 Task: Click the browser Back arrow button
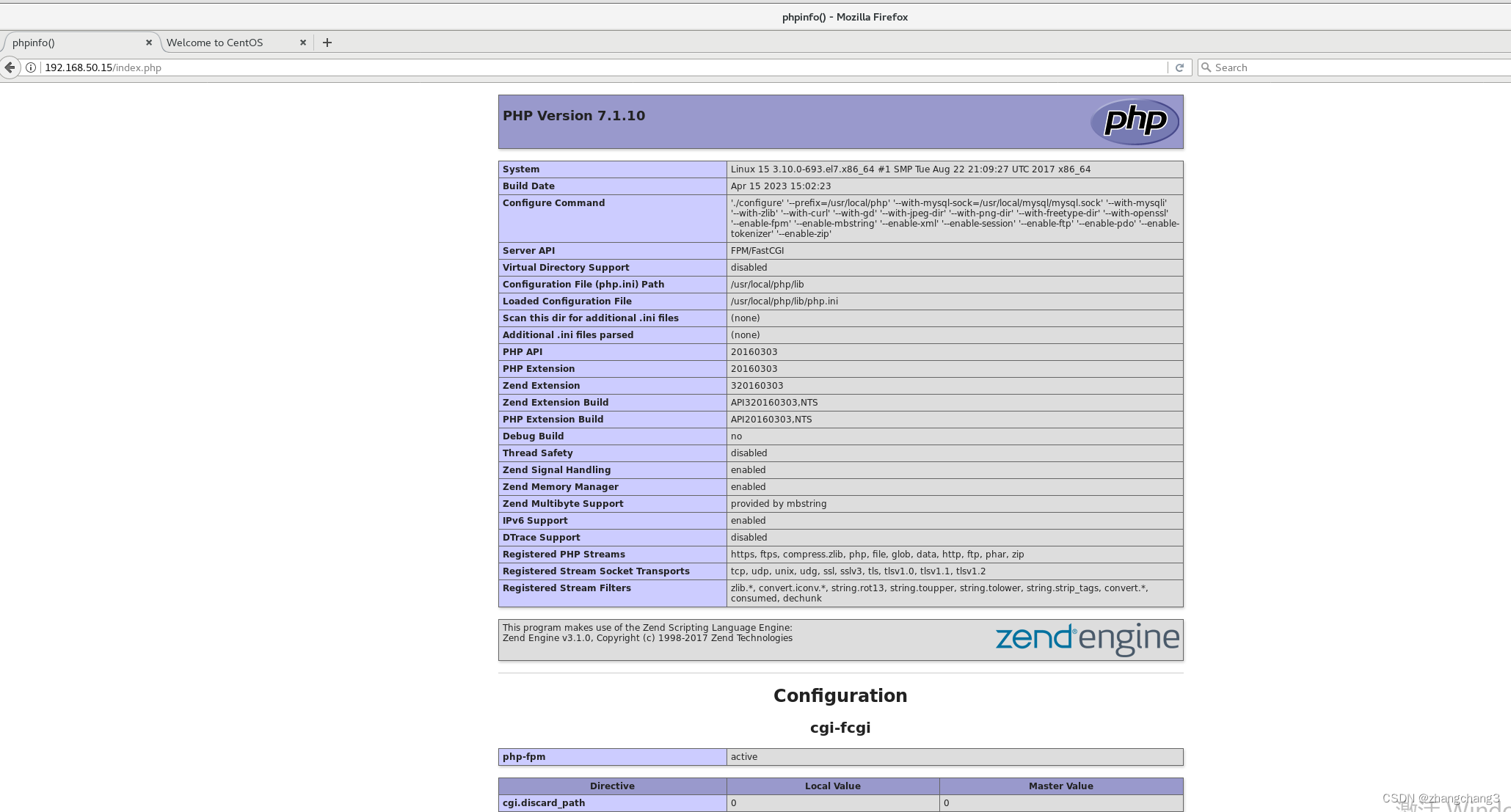(x=10, y=67)
